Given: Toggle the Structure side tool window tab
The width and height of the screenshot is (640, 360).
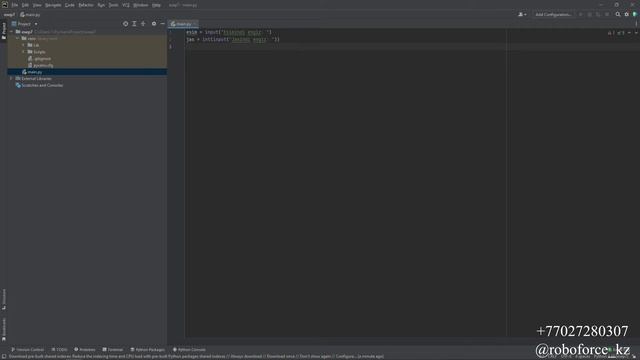Looking at the screenshot, I should click(4, 299).
